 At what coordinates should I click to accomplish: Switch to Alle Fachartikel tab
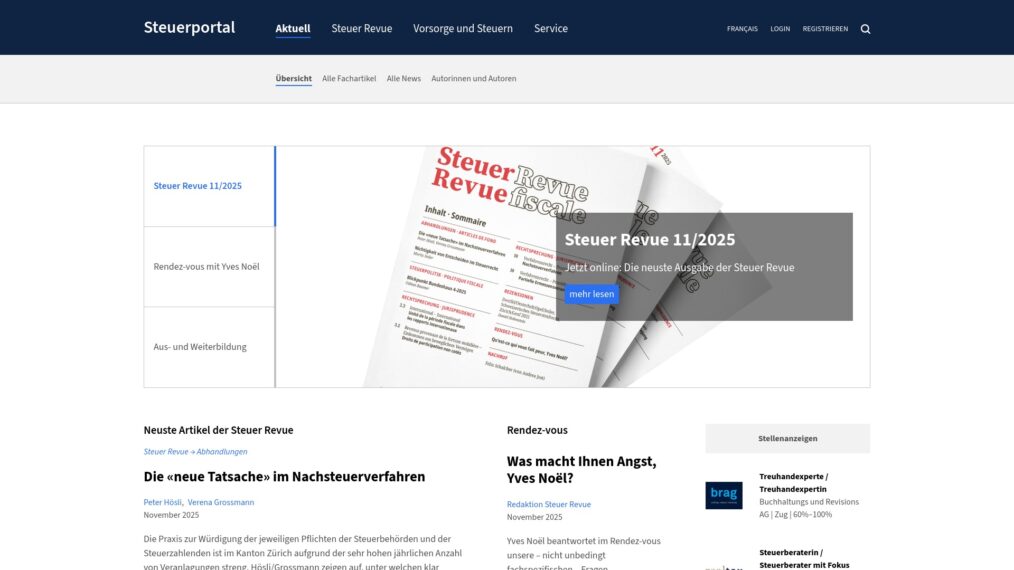349,78
